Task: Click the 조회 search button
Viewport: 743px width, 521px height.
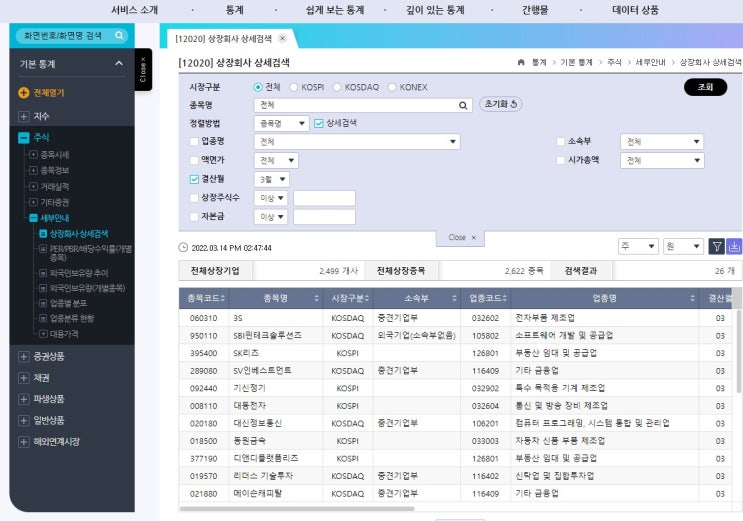Action: (x=705, y=87)
